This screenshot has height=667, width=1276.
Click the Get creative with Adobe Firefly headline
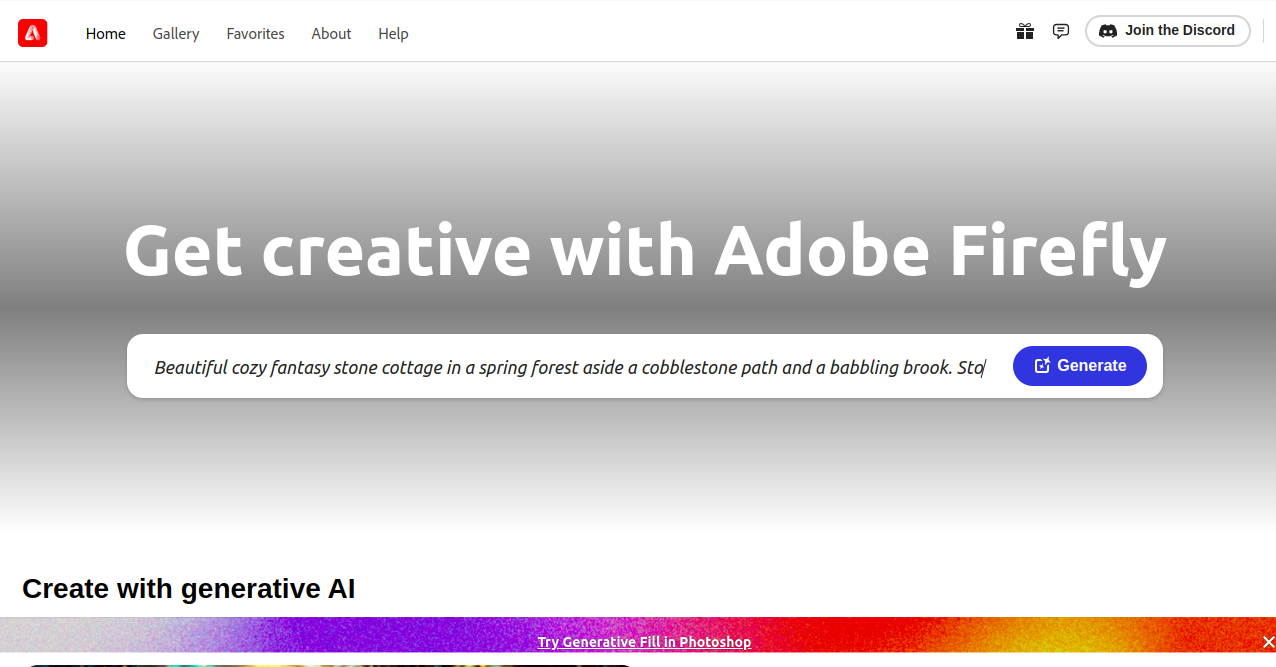645,250
